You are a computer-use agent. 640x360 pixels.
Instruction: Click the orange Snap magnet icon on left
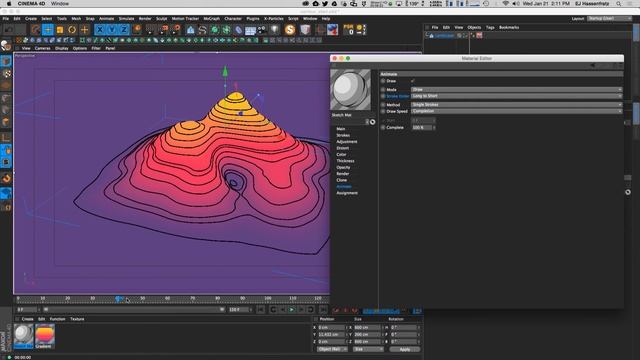click(x=6, y=178)
